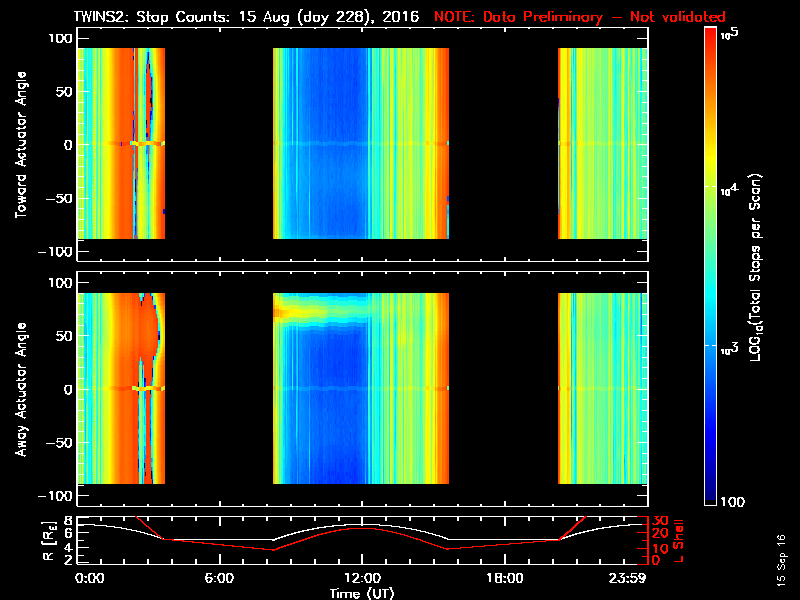Click the 12:00 time tick label

pos(362,579)
